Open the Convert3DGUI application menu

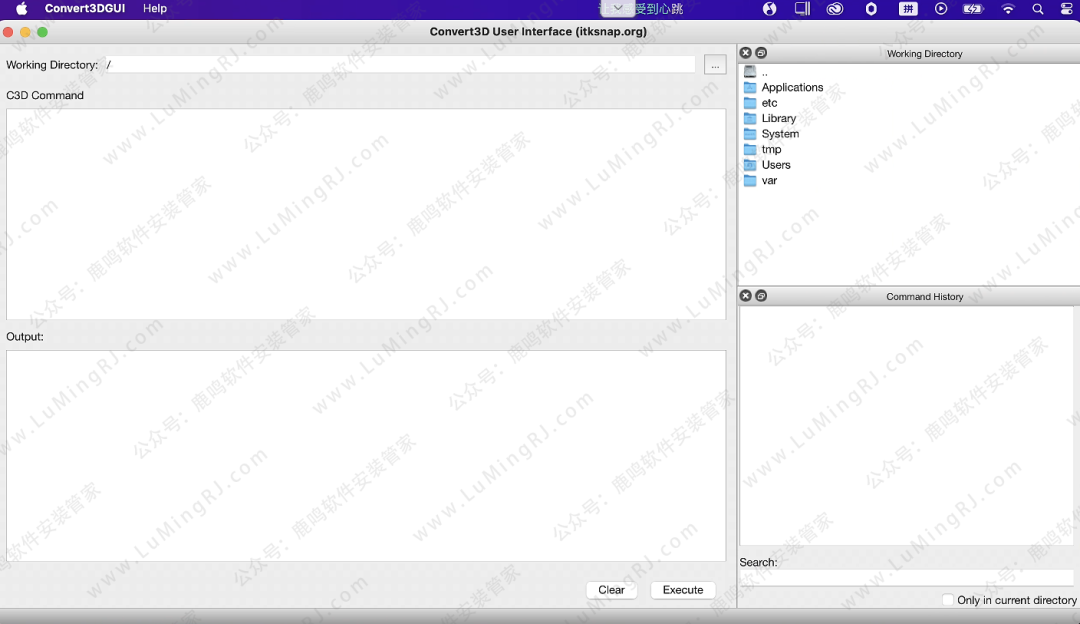tap(84, 8)
